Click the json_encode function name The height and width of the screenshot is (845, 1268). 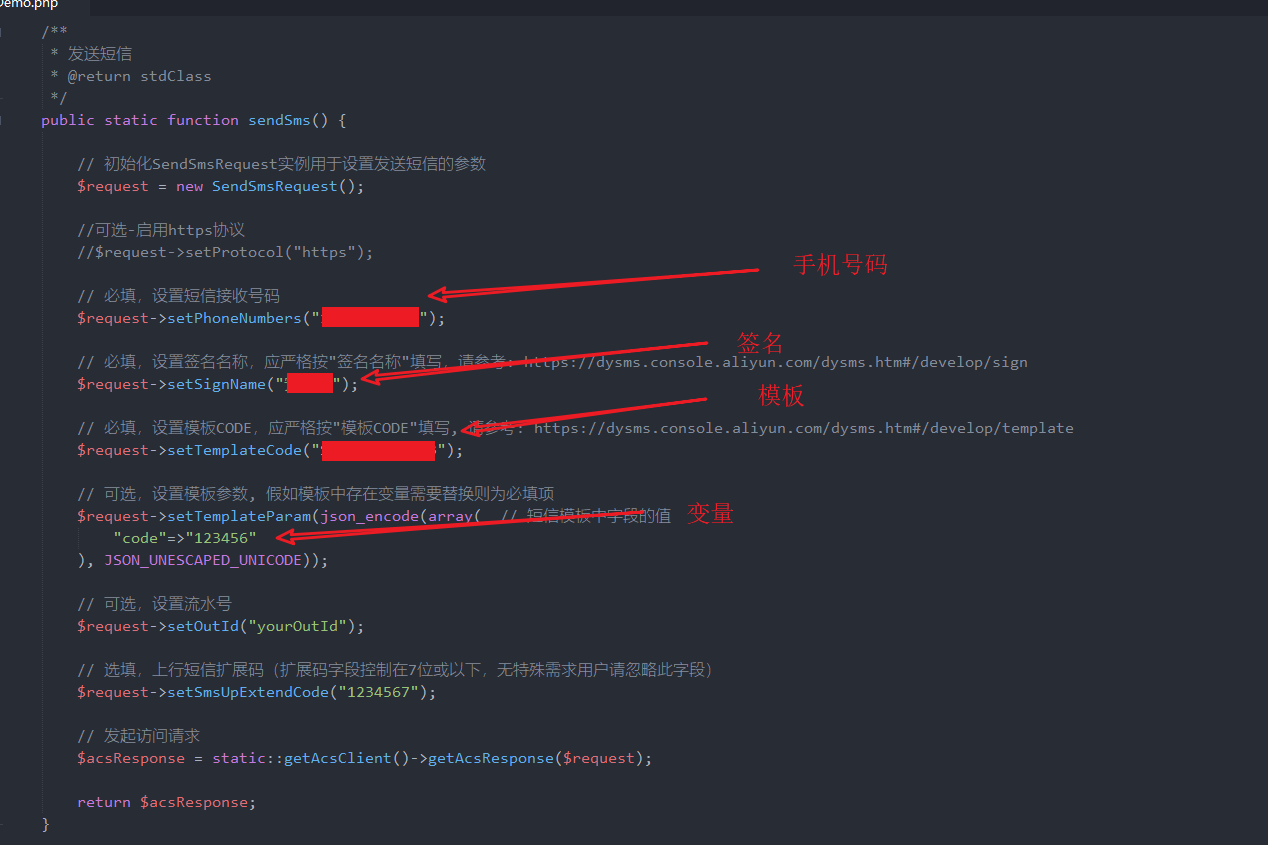[369, 516]
